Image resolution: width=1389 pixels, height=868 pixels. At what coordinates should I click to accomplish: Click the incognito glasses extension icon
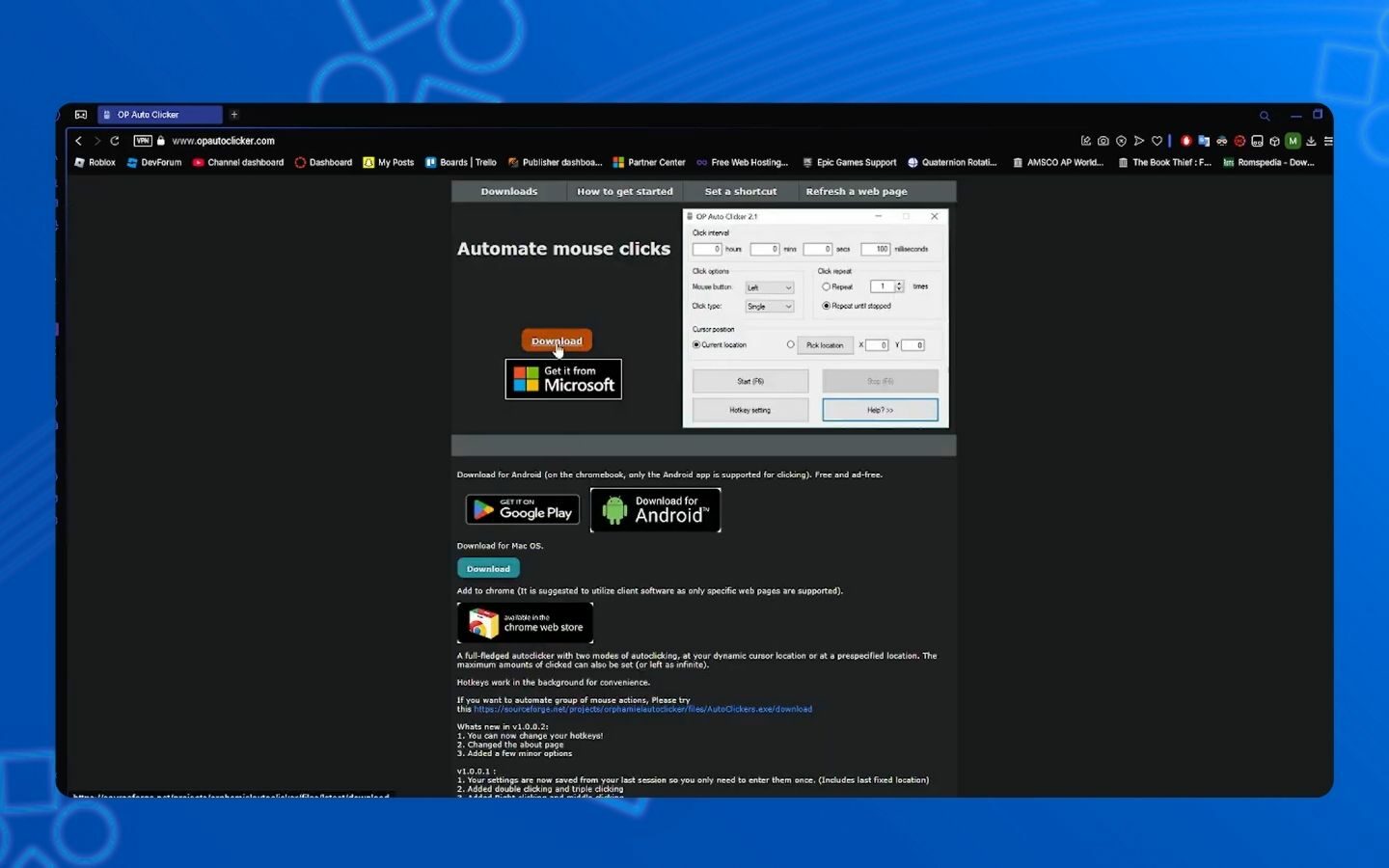point(1222,141)
